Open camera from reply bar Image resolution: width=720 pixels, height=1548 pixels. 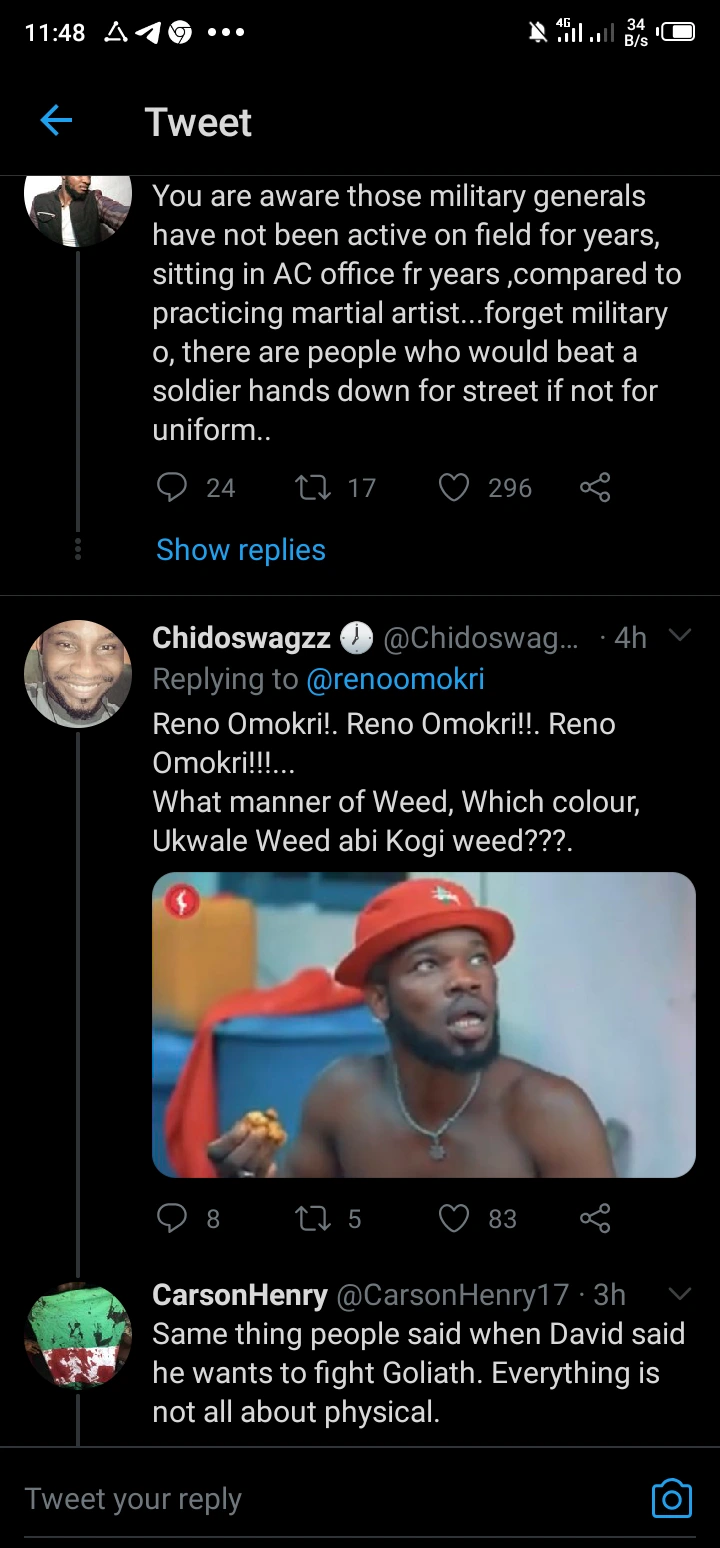point(671,1498)
